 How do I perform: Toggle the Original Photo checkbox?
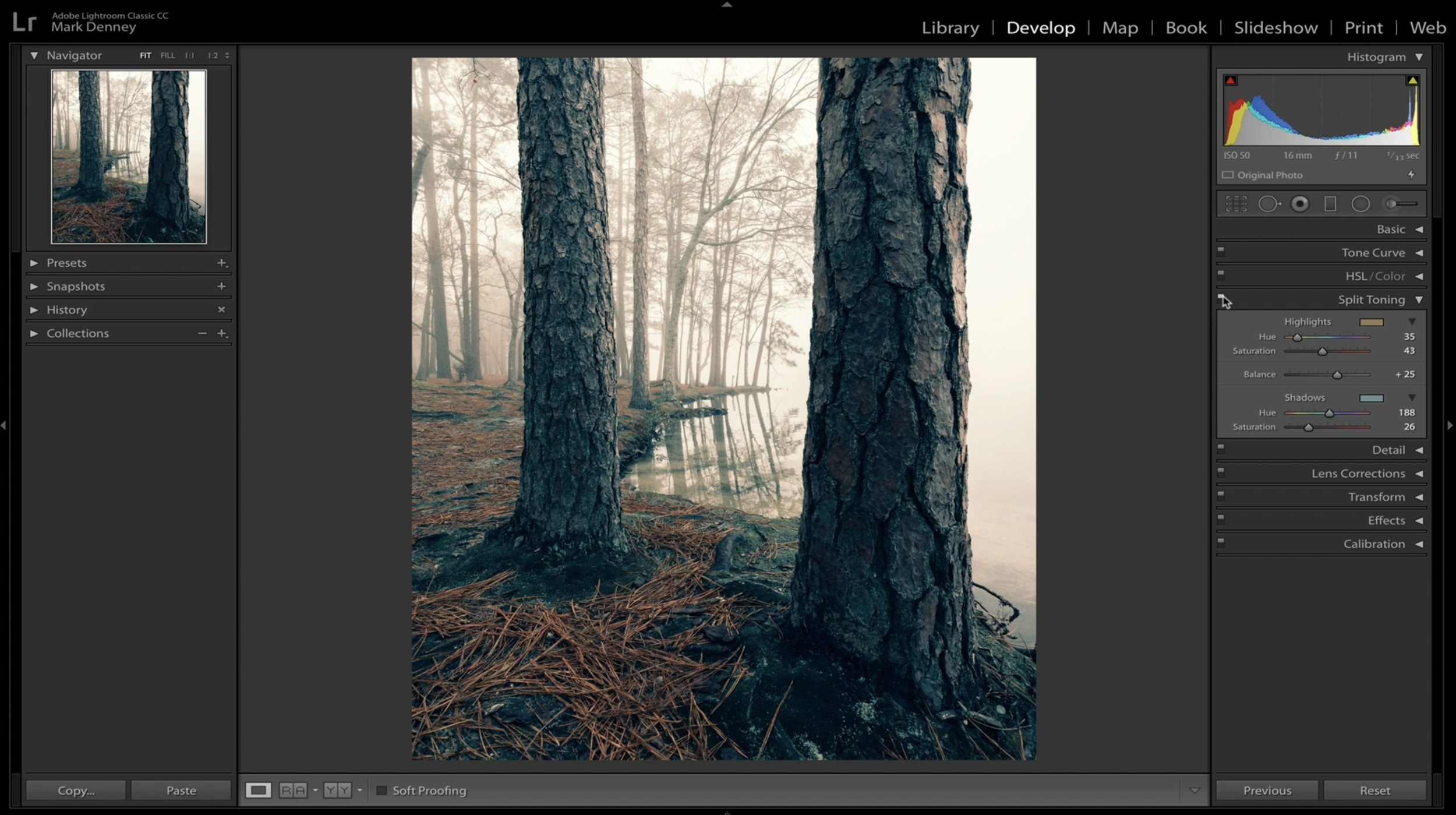[x=1228, y=175]
